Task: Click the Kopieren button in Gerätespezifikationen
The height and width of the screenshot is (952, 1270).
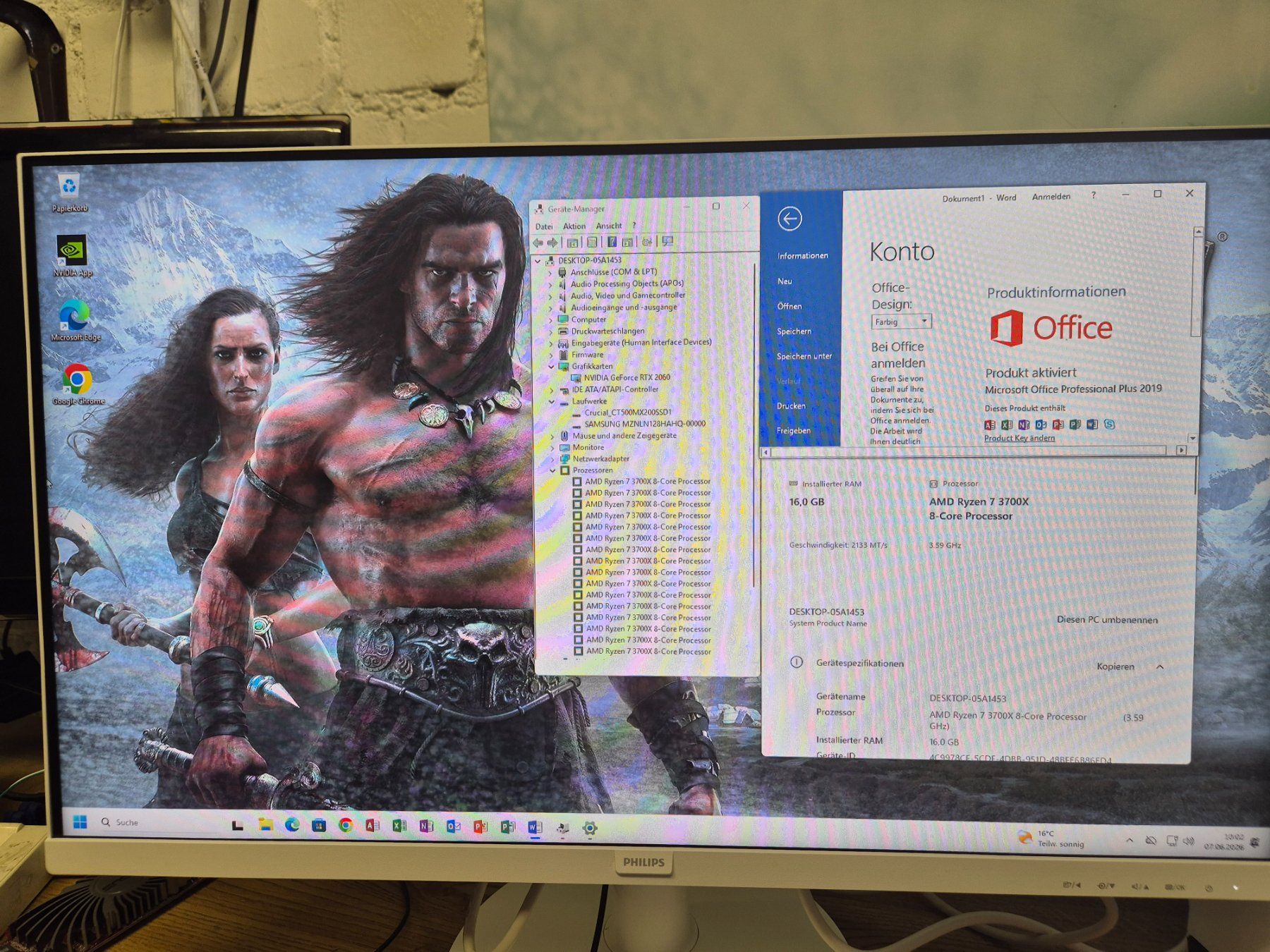Action: 1115,666
